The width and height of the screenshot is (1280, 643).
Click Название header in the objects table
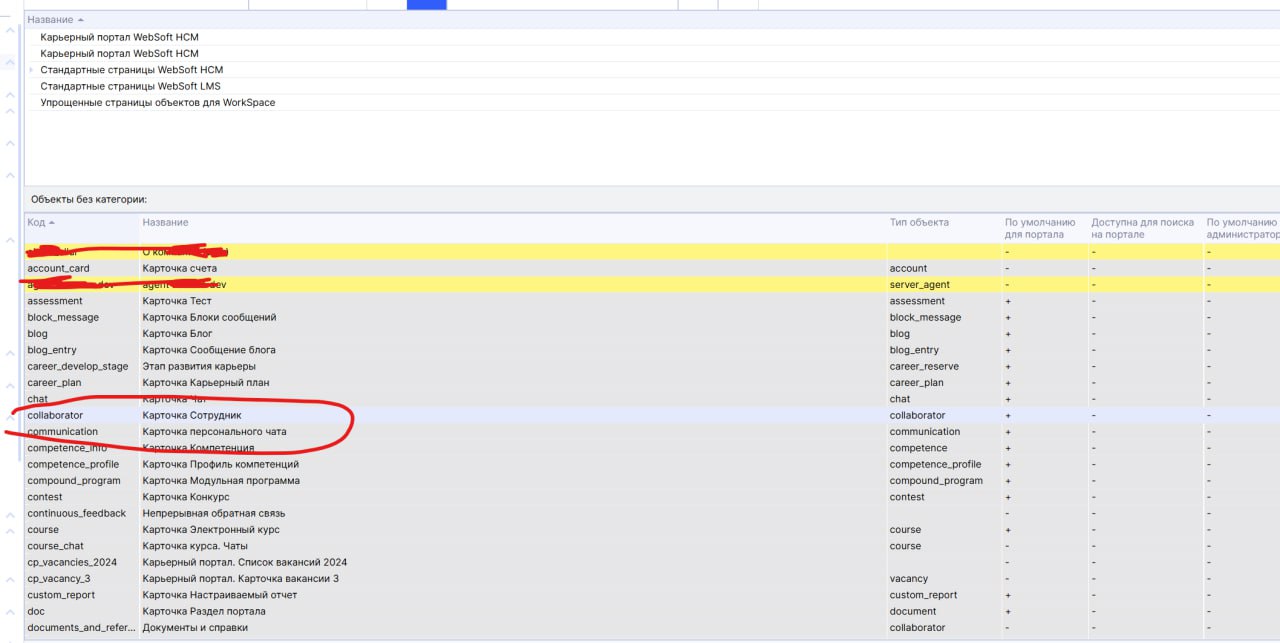pos(165,222)
